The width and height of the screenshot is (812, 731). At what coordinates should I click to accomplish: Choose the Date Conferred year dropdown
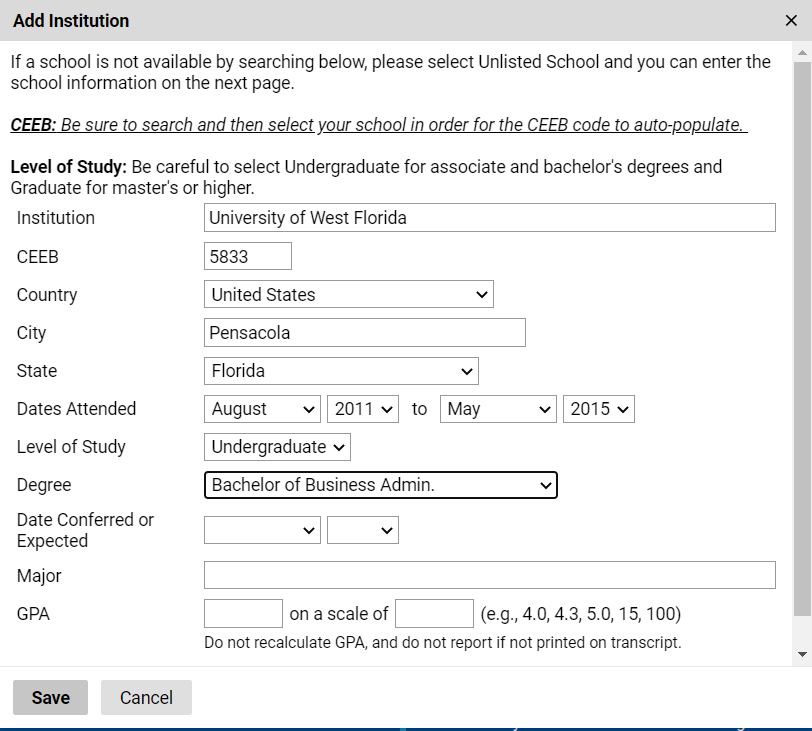pyautogui.click(x=362, y=530)
